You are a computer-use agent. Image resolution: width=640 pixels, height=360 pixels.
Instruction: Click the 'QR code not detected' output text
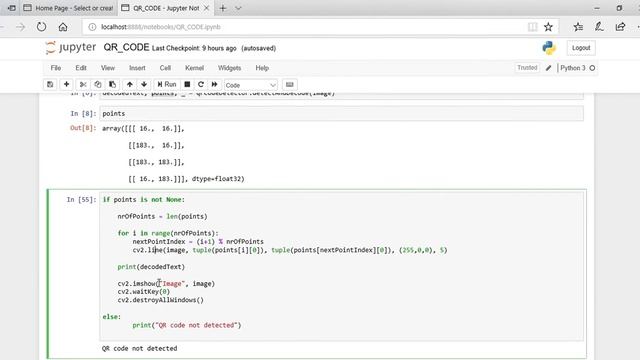click(140, 348)
